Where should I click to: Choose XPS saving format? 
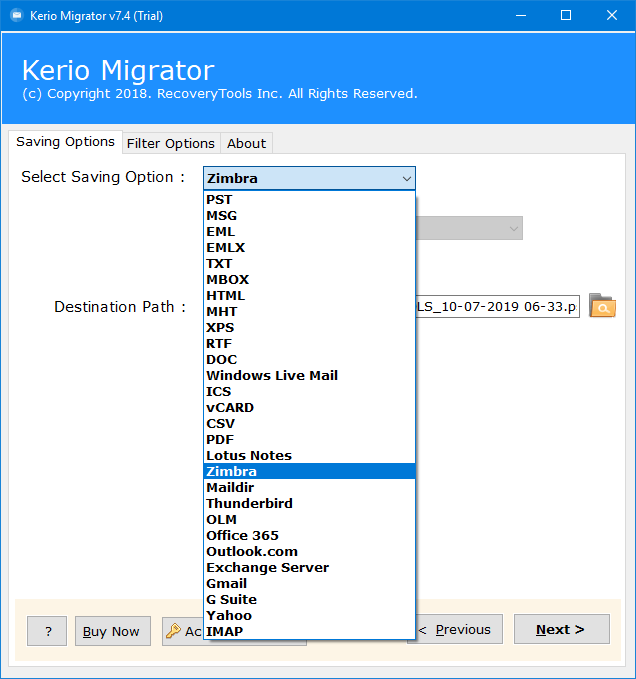click(x=309, y=328)
